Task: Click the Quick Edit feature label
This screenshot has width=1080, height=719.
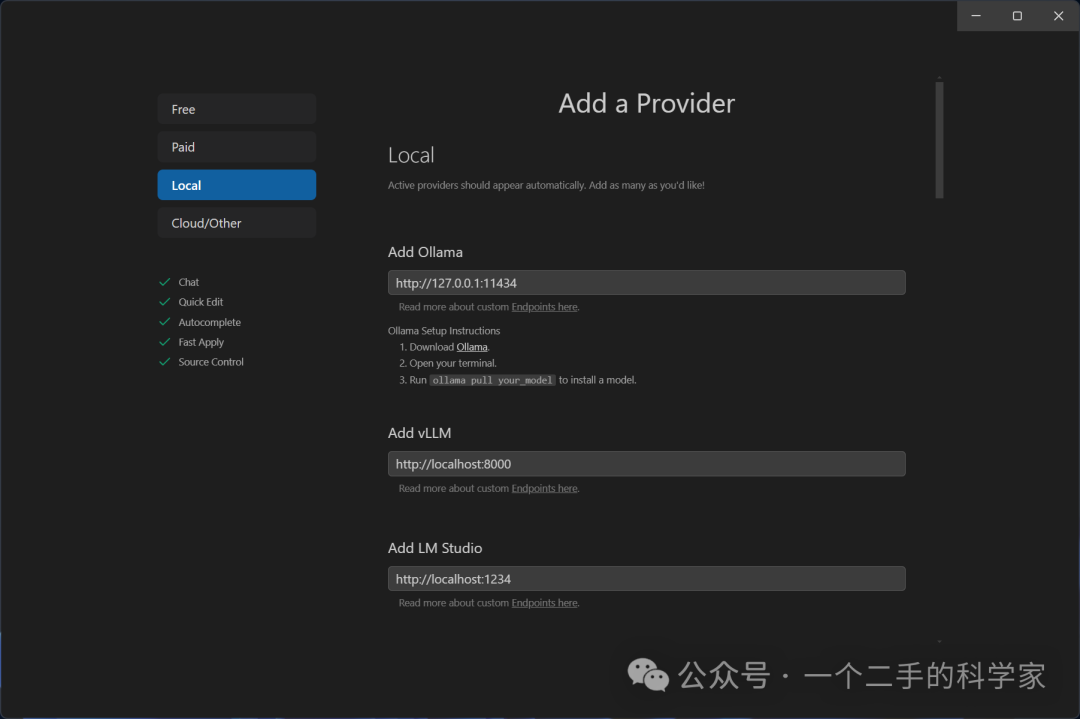Action: click(200, 302)
